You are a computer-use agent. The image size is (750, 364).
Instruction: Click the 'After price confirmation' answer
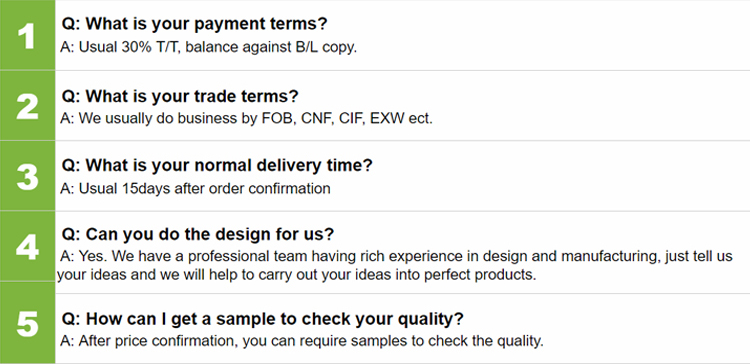point(302,341)
